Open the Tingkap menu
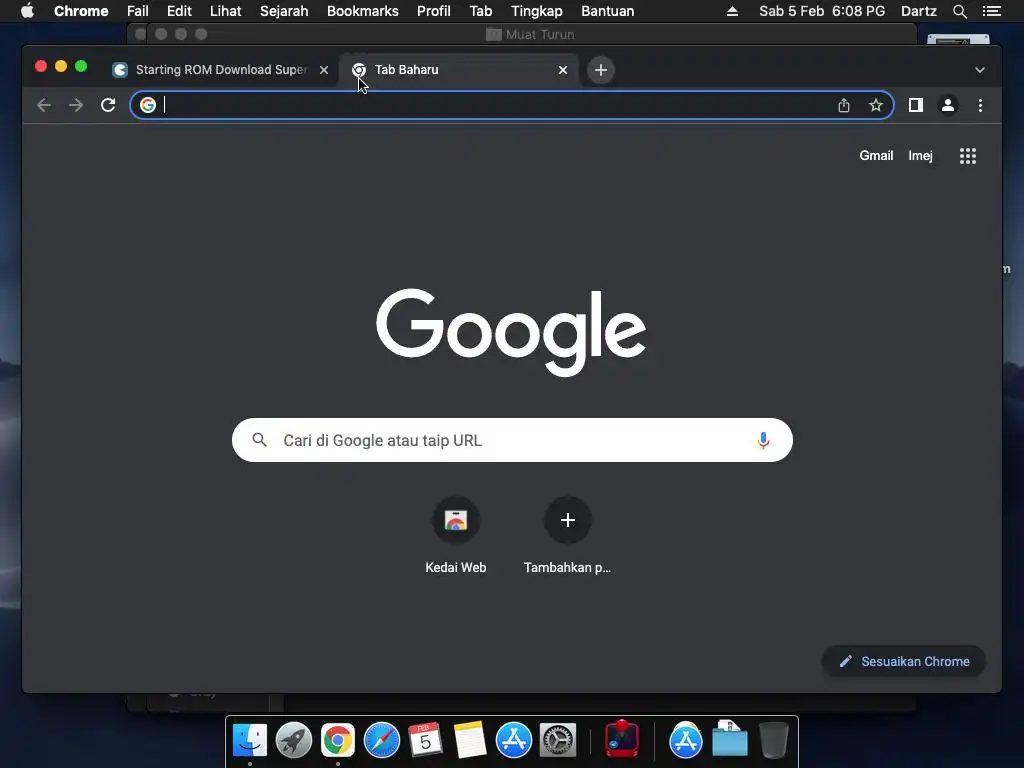 [x=536, y=11]
